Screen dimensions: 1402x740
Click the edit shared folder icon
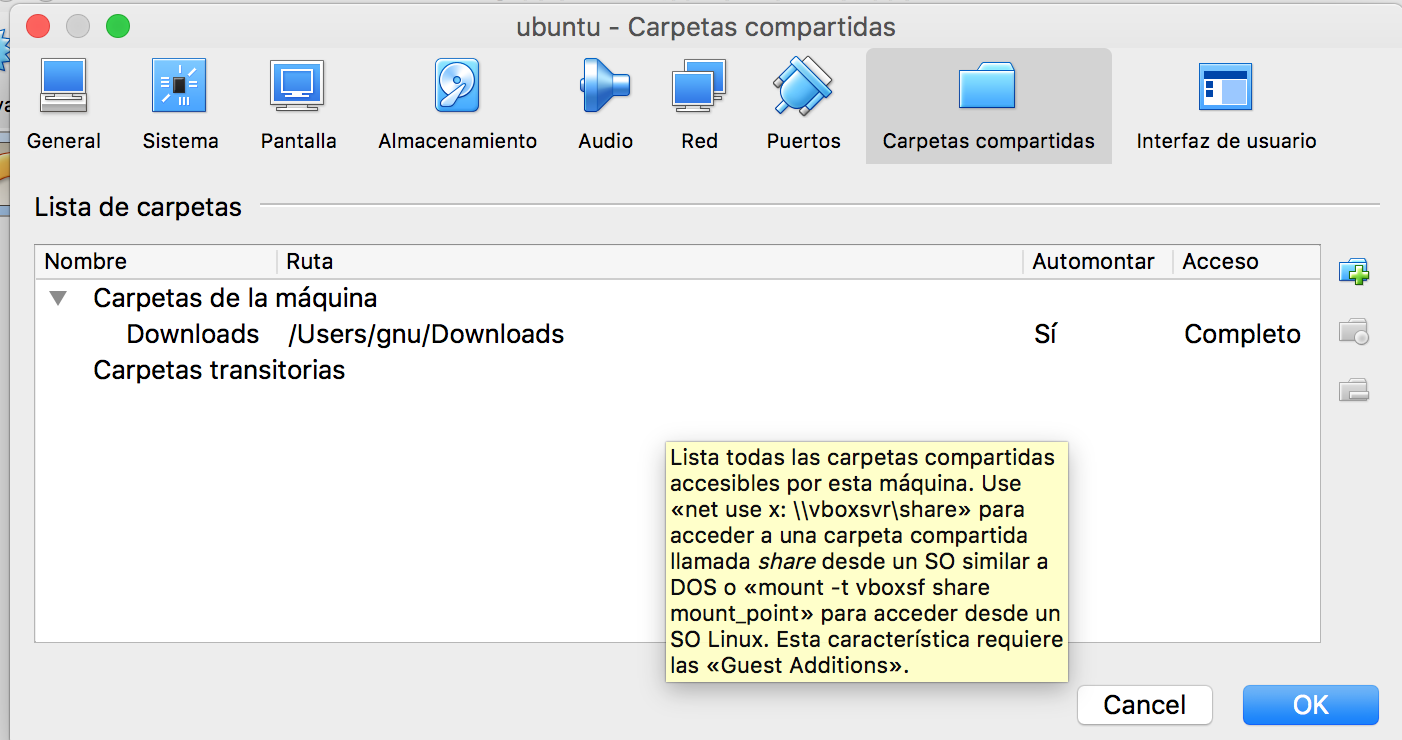(x=1354, y=331)
